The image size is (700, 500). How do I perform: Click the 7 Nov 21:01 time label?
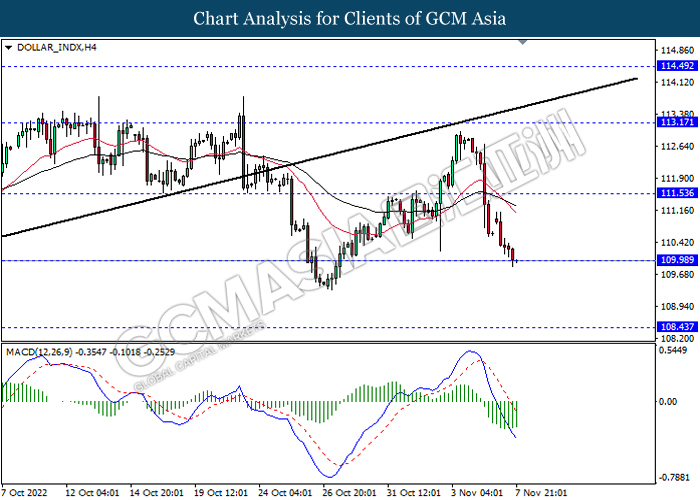(x=541, y=493)
